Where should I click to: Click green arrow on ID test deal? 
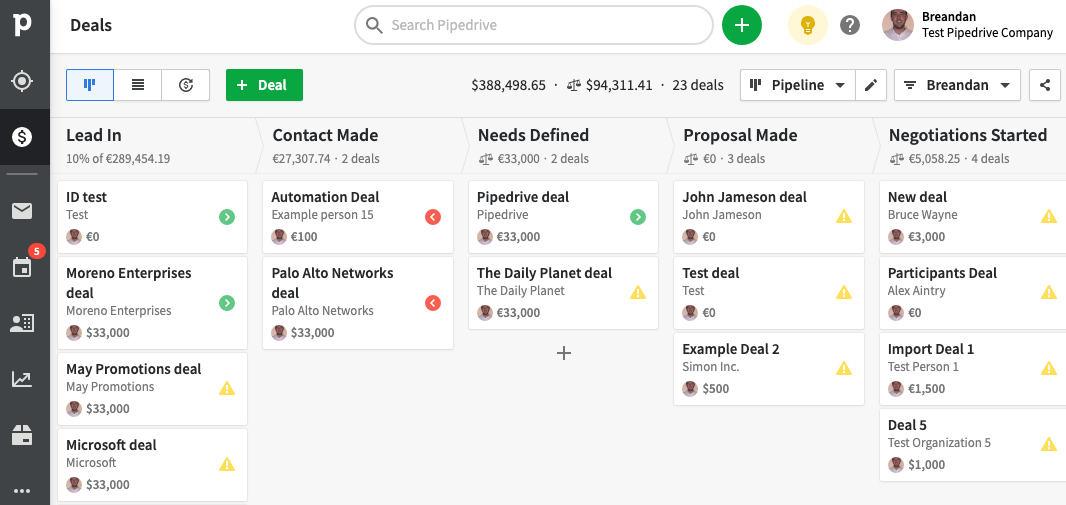[x=227, y=217]
